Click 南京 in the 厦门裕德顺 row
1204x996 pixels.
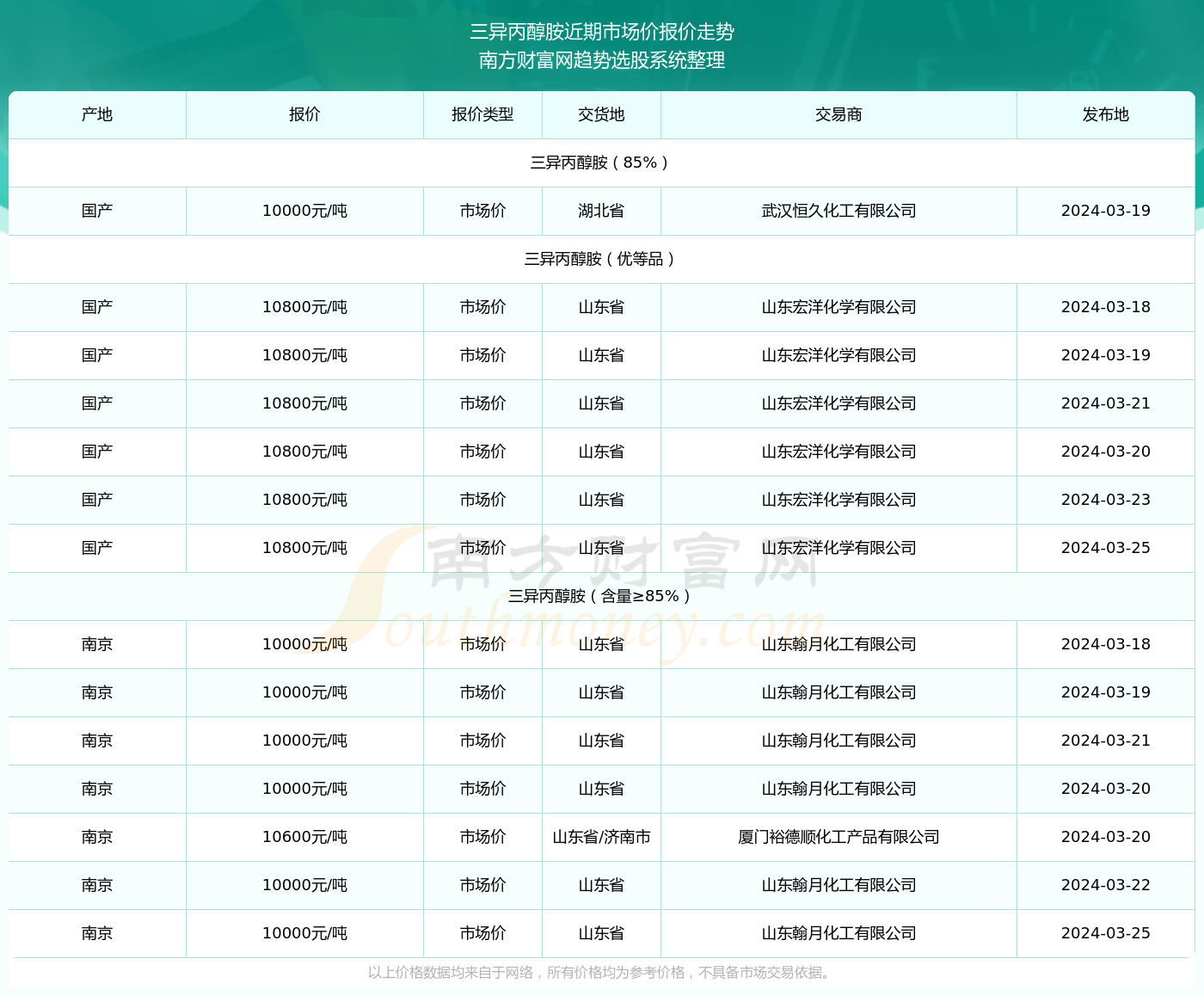[x=97, y=837]
